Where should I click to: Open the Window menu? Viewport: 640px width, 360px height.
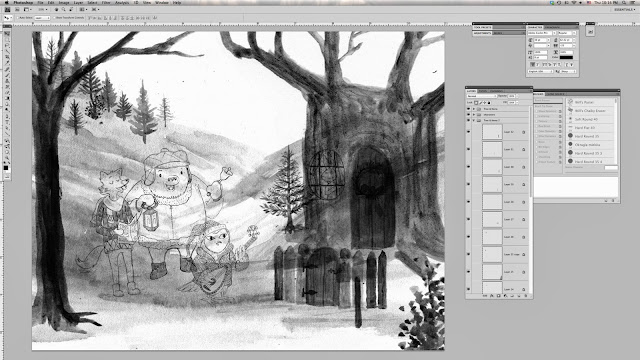coord(162,2)
